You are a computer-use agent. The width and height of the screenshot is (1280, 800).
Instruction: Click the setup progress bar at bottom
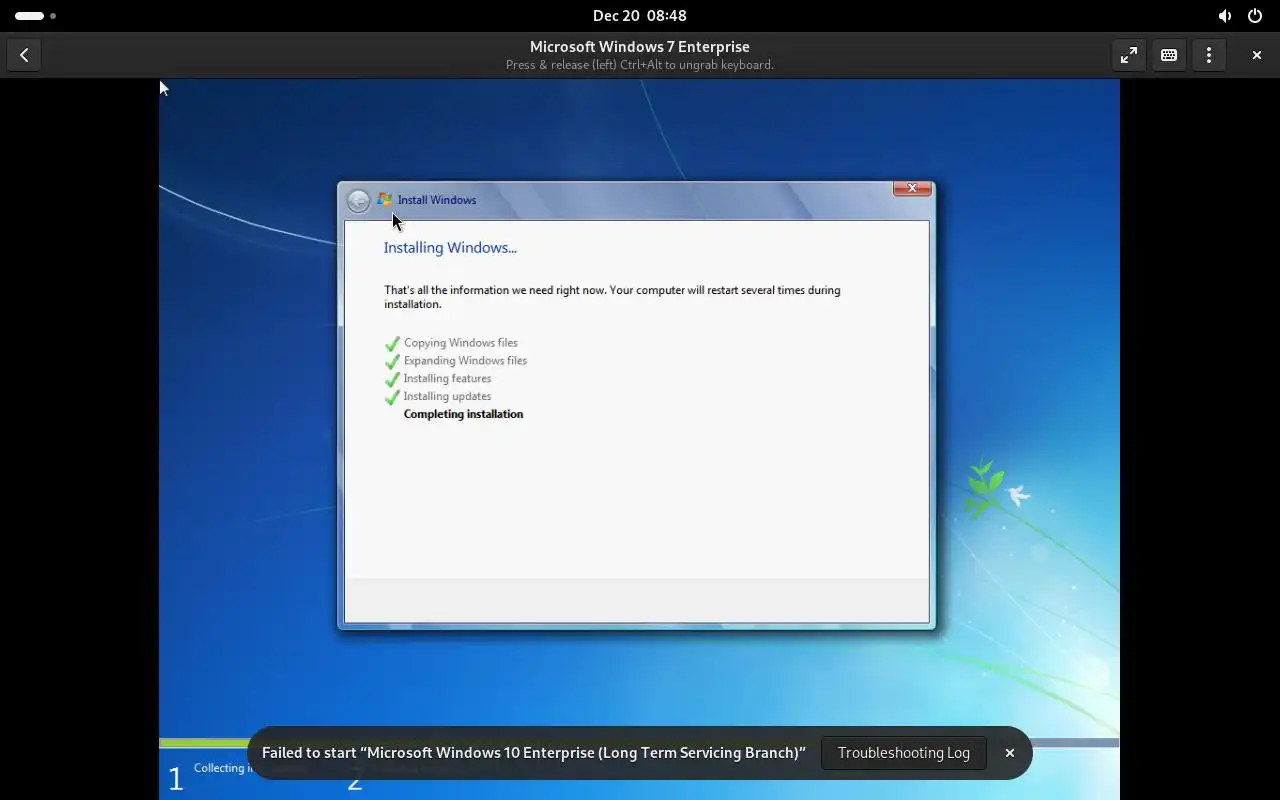pyautogui.click(x=639, y=743)
